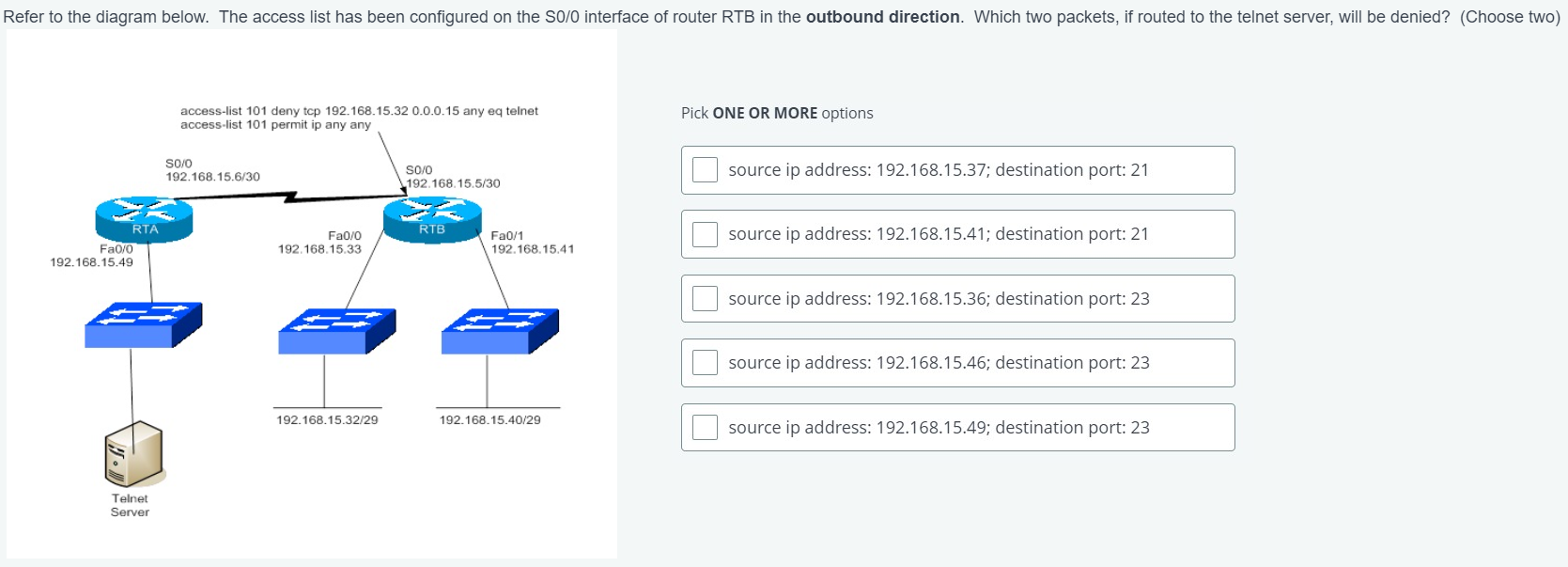The width and height of the screenshot is (1568, 567).
Task: Select the Telnet Server computer icon
Action: [x=133, y=453]
